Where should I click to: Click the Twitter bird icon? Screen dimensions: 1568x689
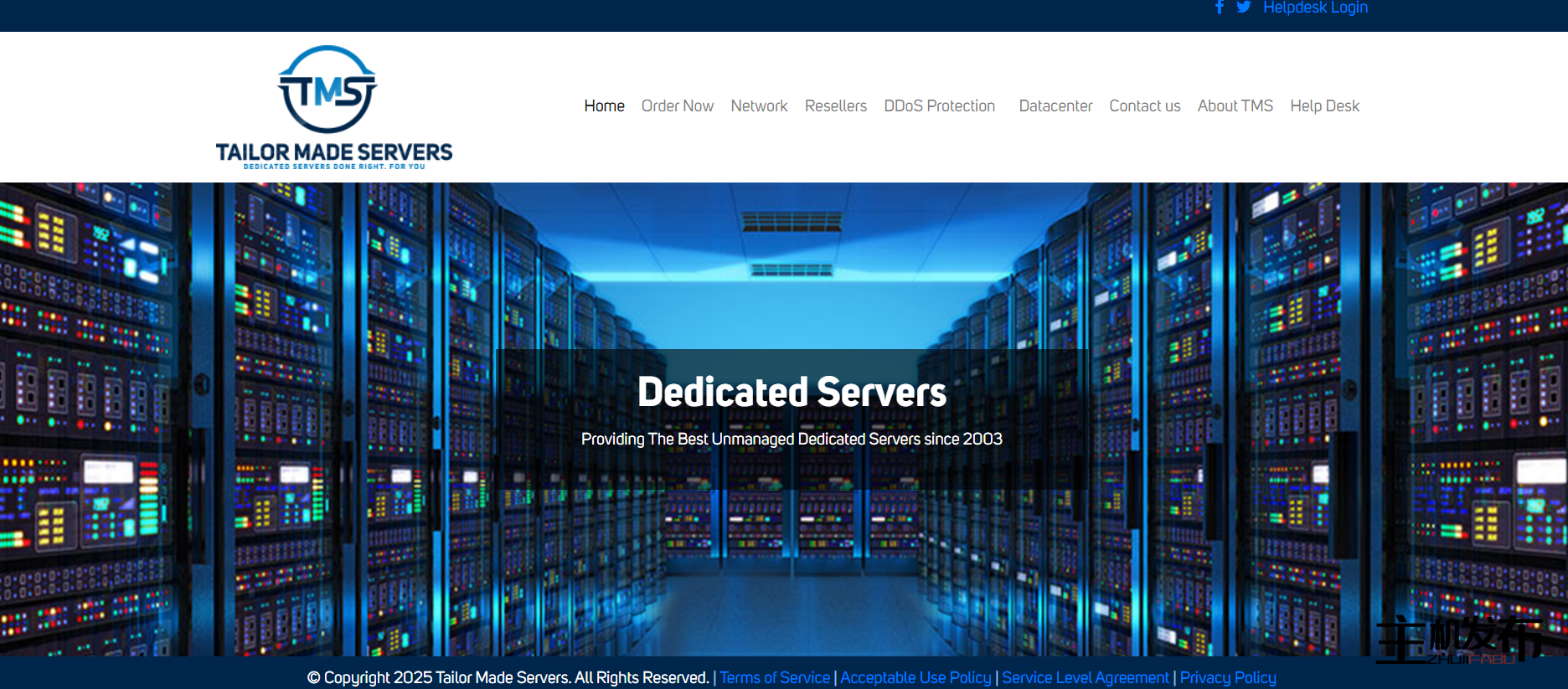pyautogui.click(x=1244, y=8)
